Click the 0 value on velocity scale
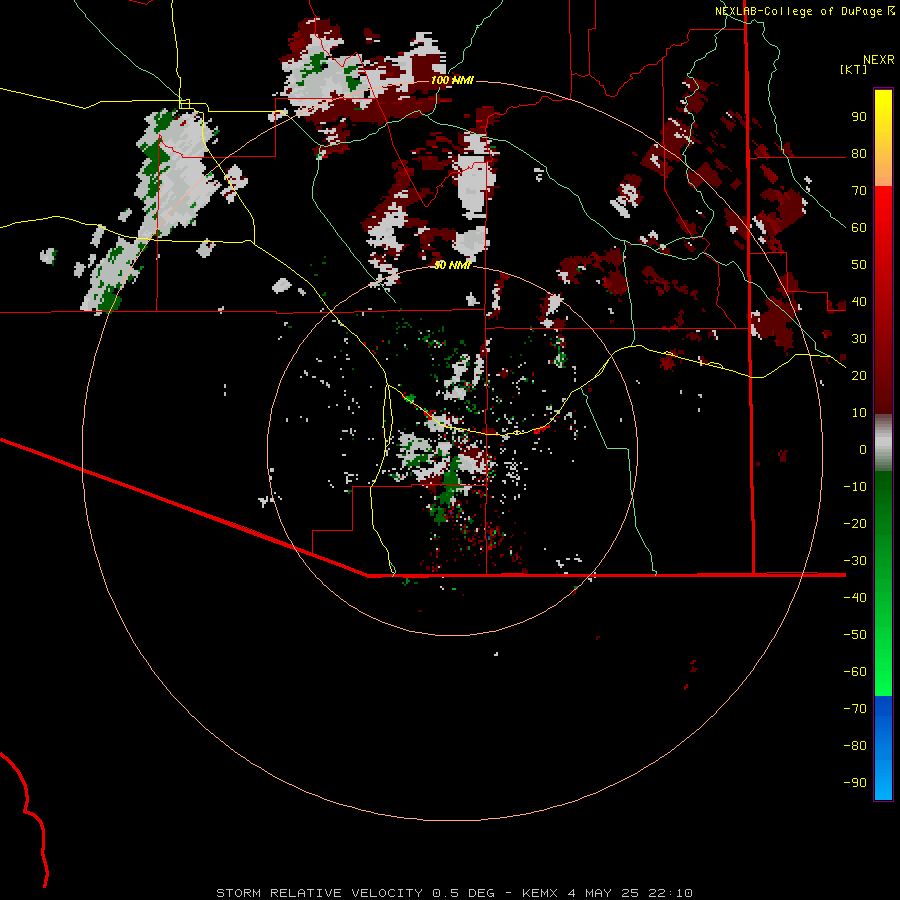The width and height of the screenshot is (900, 900). (x=863, y=449)
